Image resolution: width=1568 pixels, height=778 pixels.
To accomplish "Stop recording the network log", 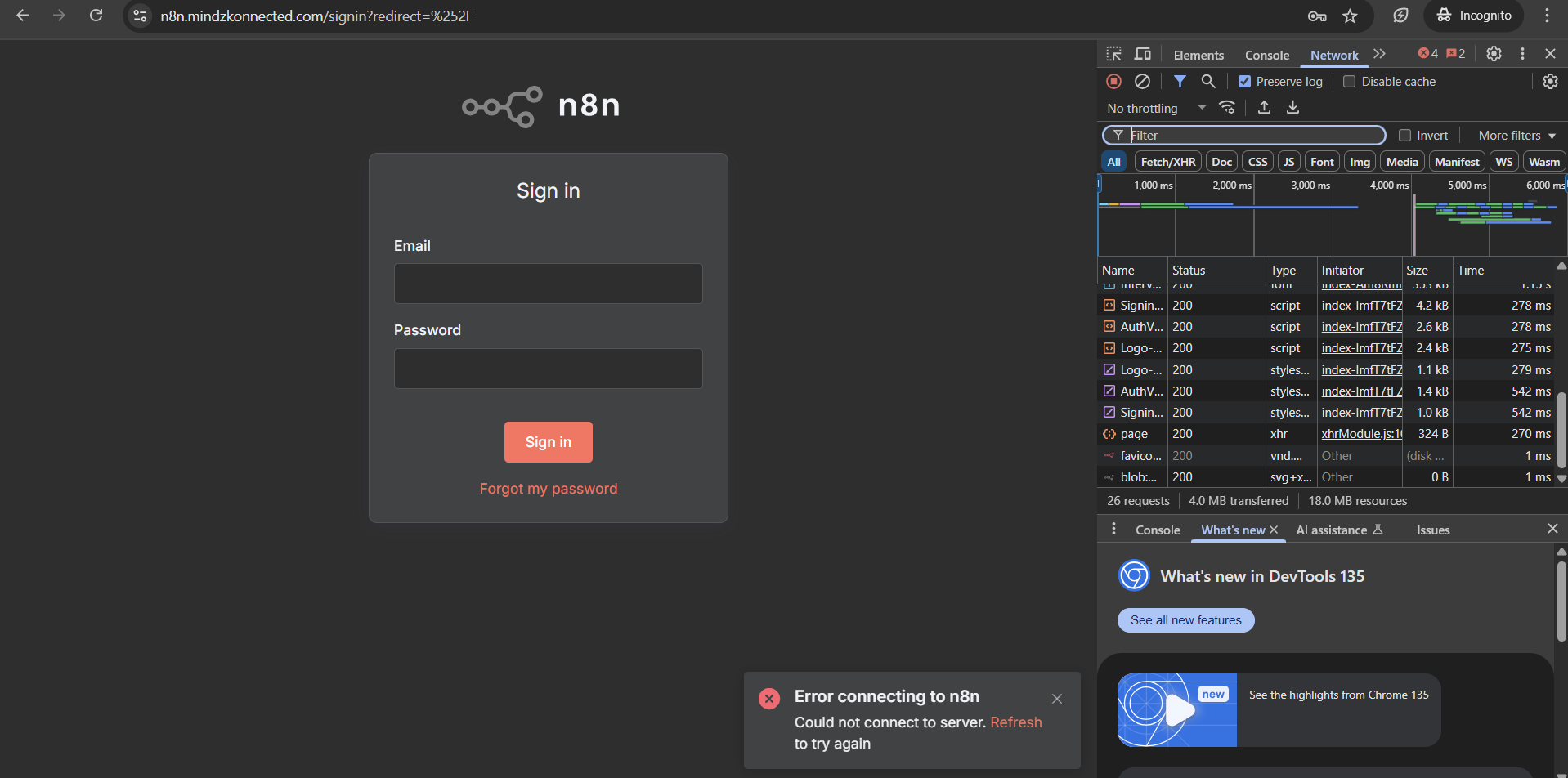I will 1113,81.
